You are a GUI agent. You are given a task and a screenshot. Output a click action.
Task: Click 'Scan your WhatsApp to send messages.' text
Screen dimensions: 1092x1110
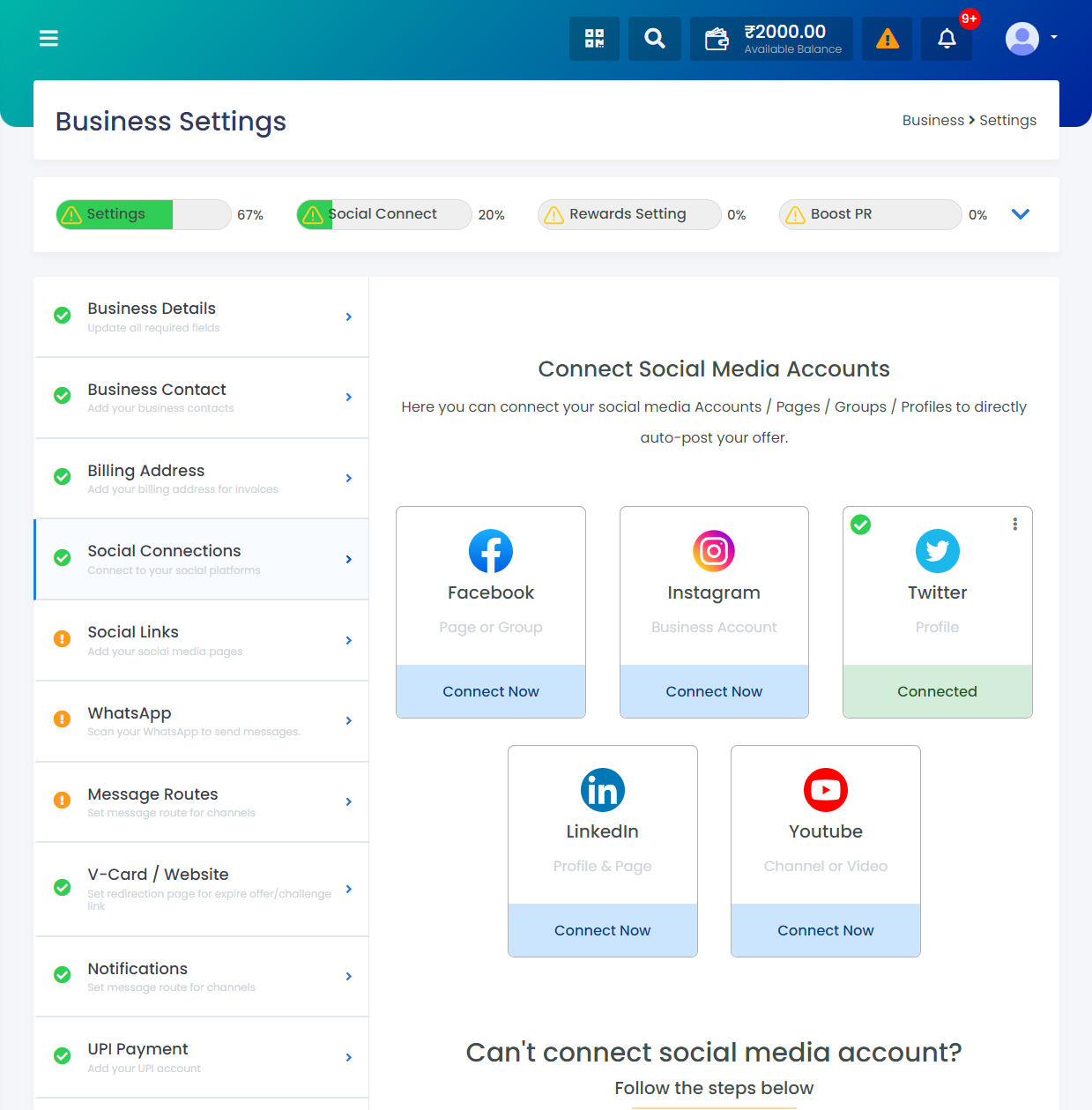[x=194, y=732]
